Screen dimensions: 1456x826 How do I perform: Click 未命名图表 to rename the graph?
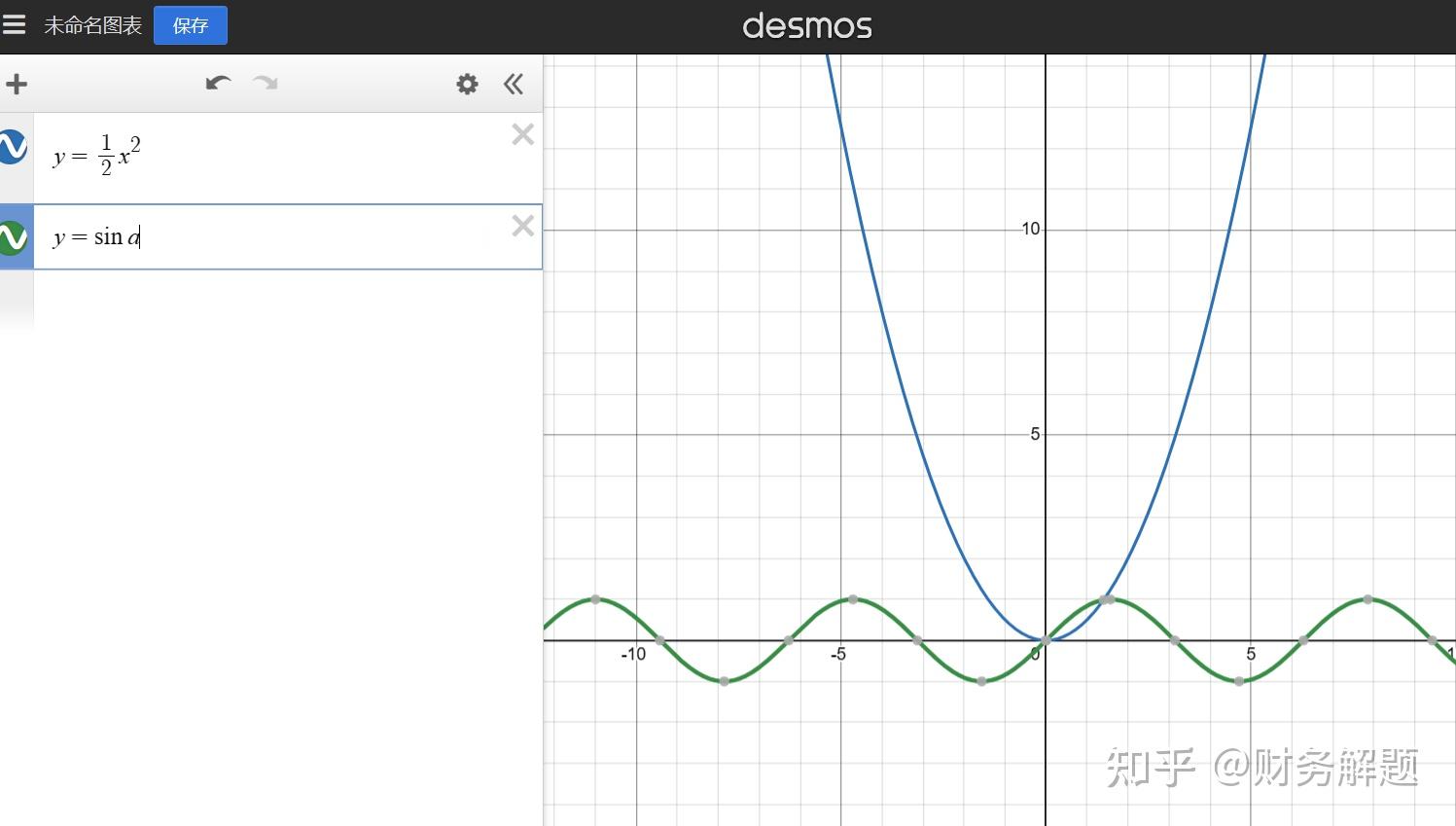[94, 26]
